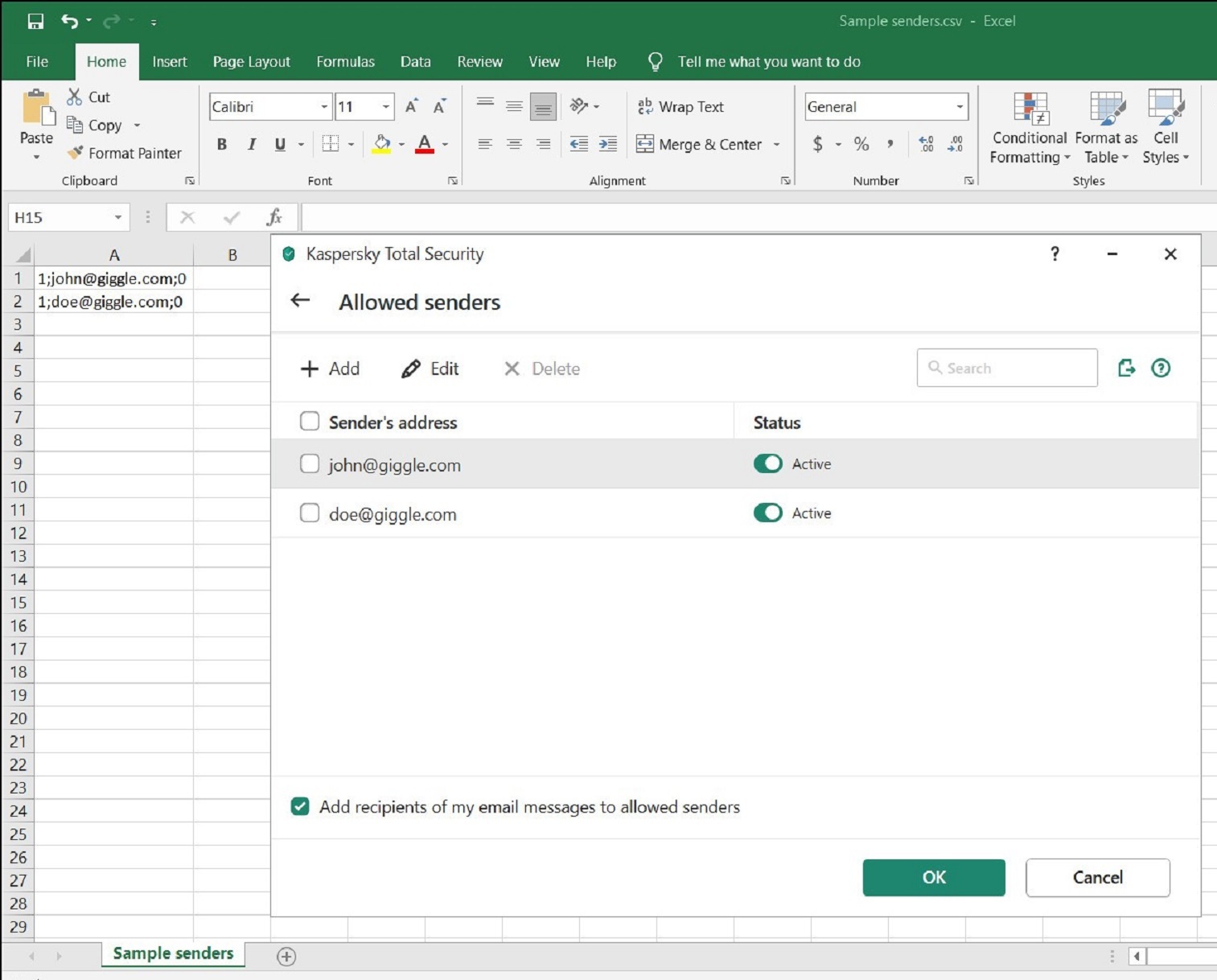Apply the yellow fill color swatch
Image resolution: width=1217 pixels, height=980 pixels.
(382, 145)
